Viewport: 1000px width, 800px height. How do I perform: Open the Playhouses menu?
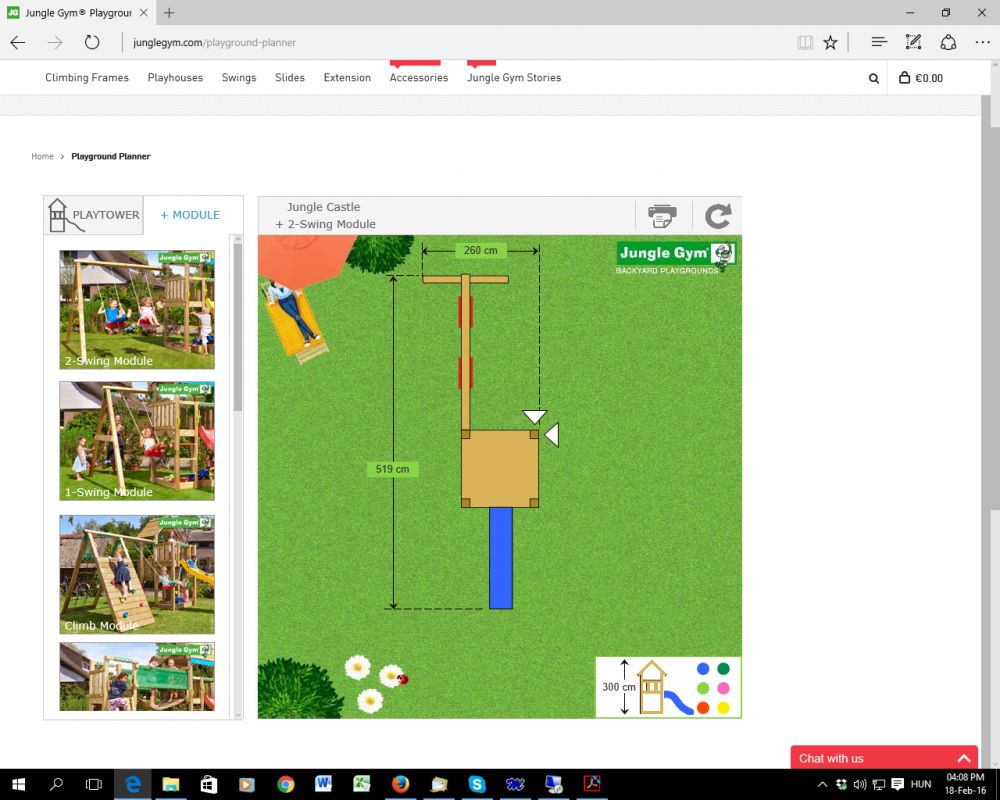(x=175, y=78)
